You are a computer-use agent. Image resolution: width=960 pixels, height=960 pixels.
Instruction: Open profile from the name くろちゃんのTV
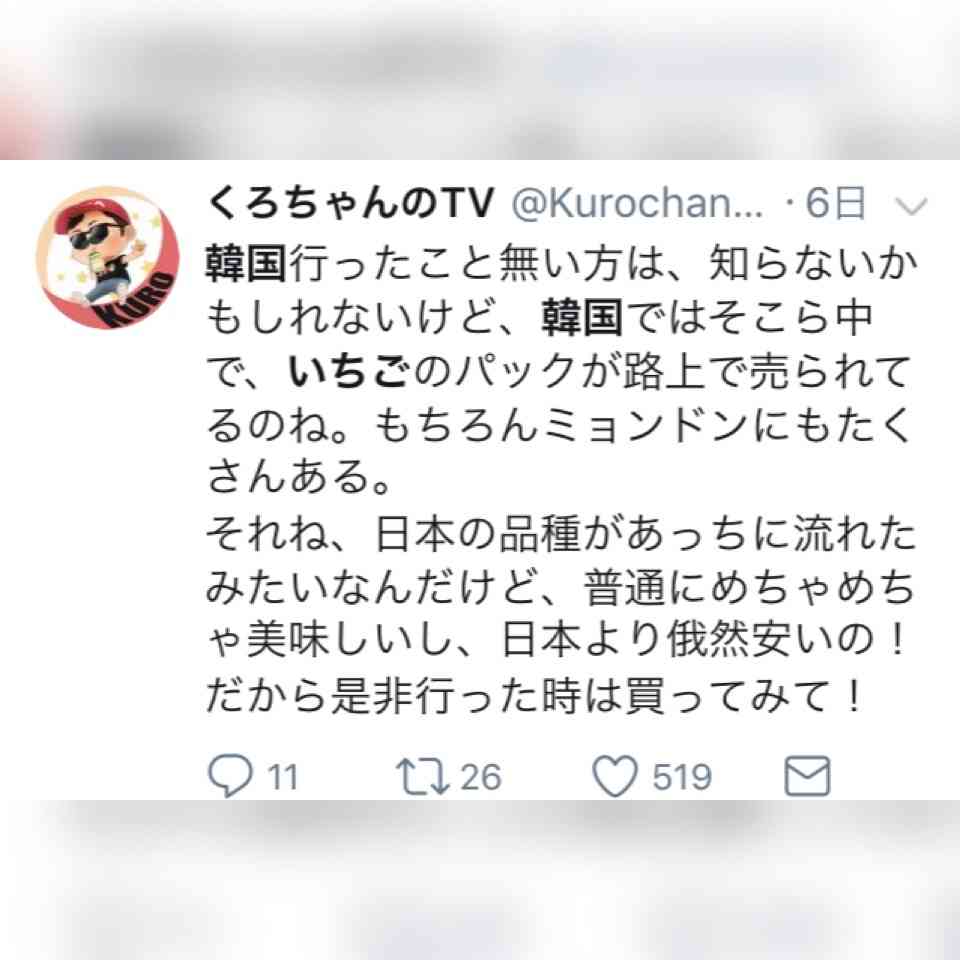(x=350, y=203)
